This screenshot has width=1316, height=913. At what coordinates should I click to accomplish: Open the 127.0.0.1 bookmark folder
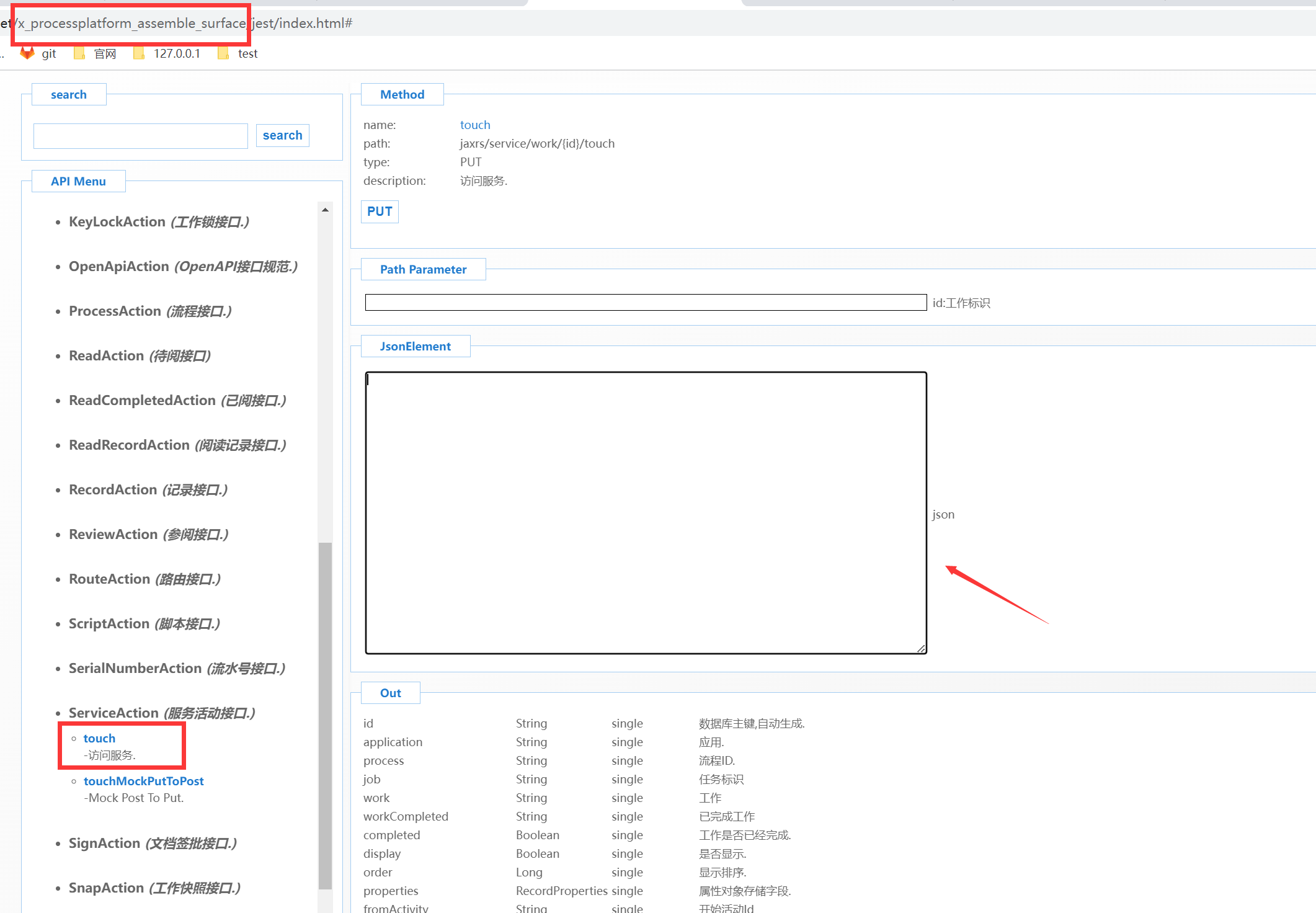[x=167, y=54]
